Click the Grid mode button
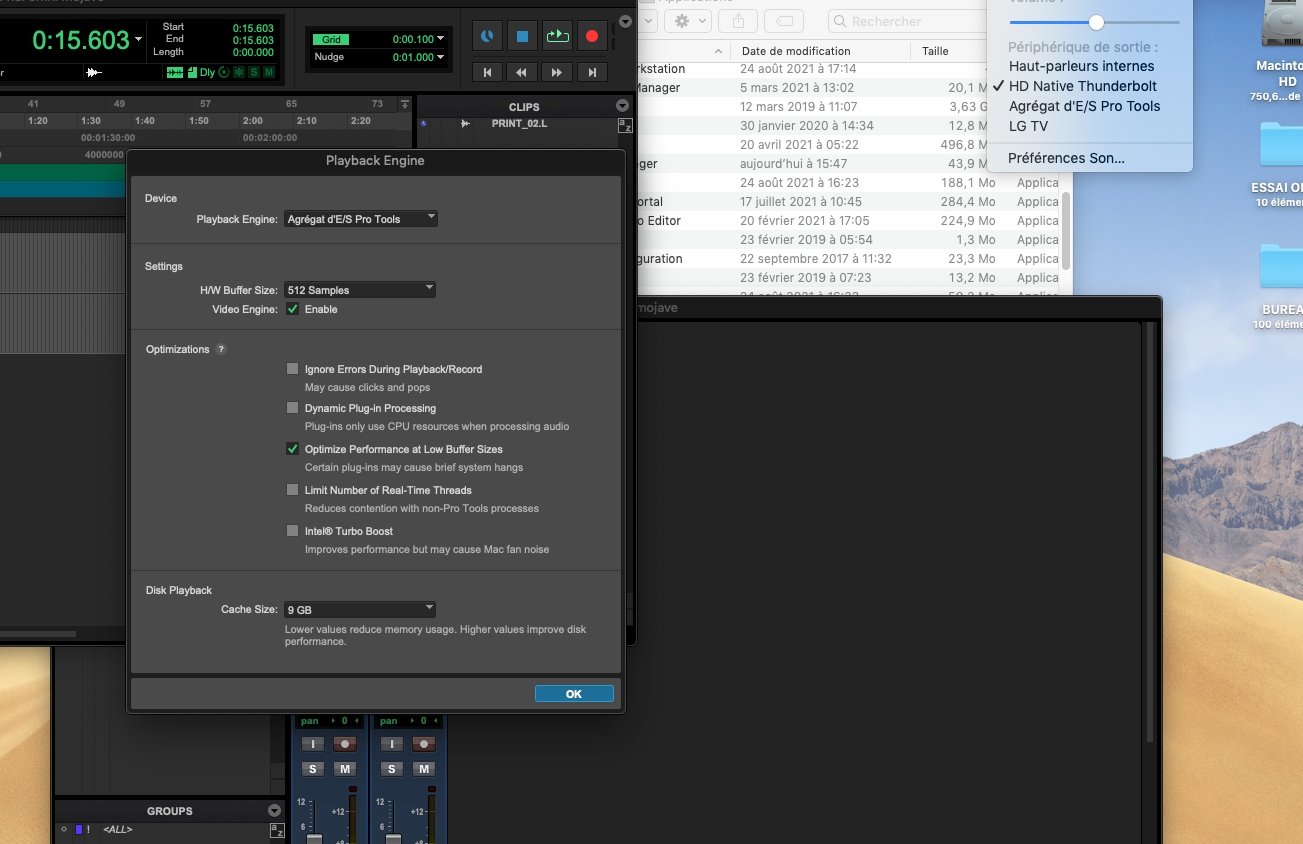1303x844 pixels. [331, 40]
